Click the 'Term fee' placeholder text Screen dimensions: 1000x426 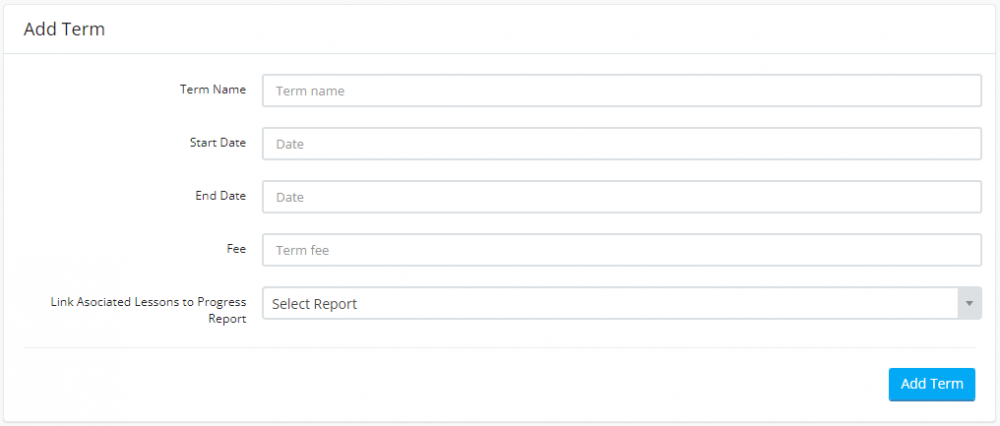click(302, 250)
